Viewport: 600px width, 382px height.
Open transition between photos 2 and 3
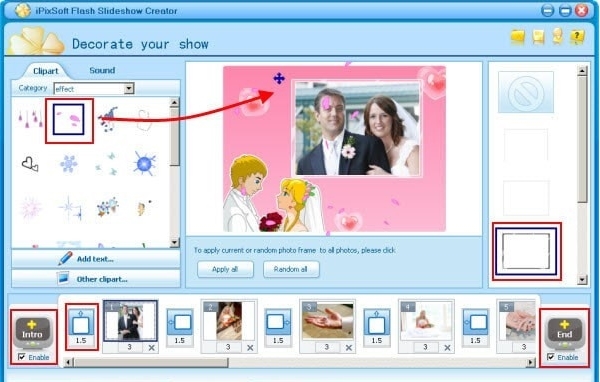[278, 323]
